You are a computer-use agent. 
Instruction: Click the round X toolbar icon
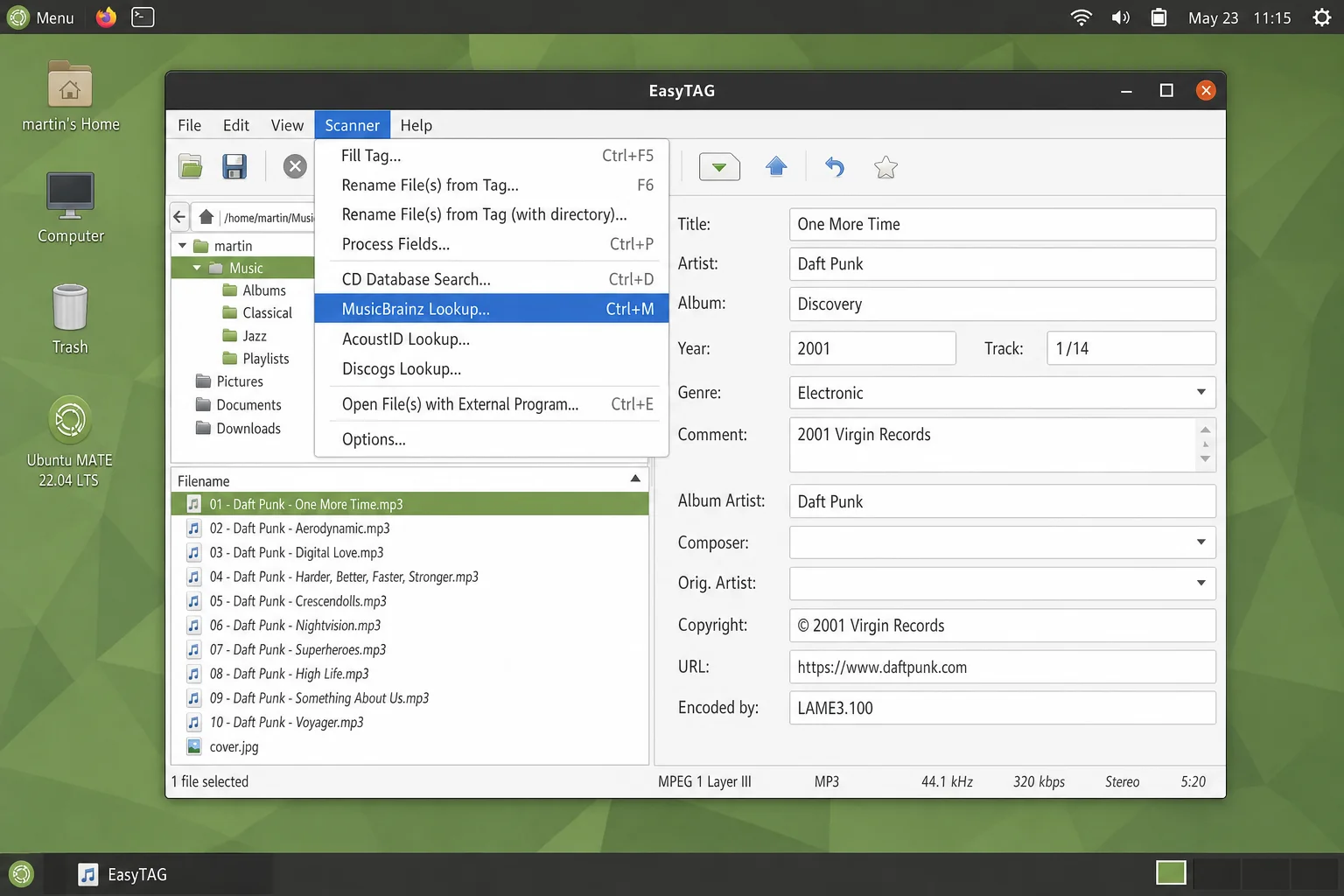pyautogui.click(x=295, y=166)
